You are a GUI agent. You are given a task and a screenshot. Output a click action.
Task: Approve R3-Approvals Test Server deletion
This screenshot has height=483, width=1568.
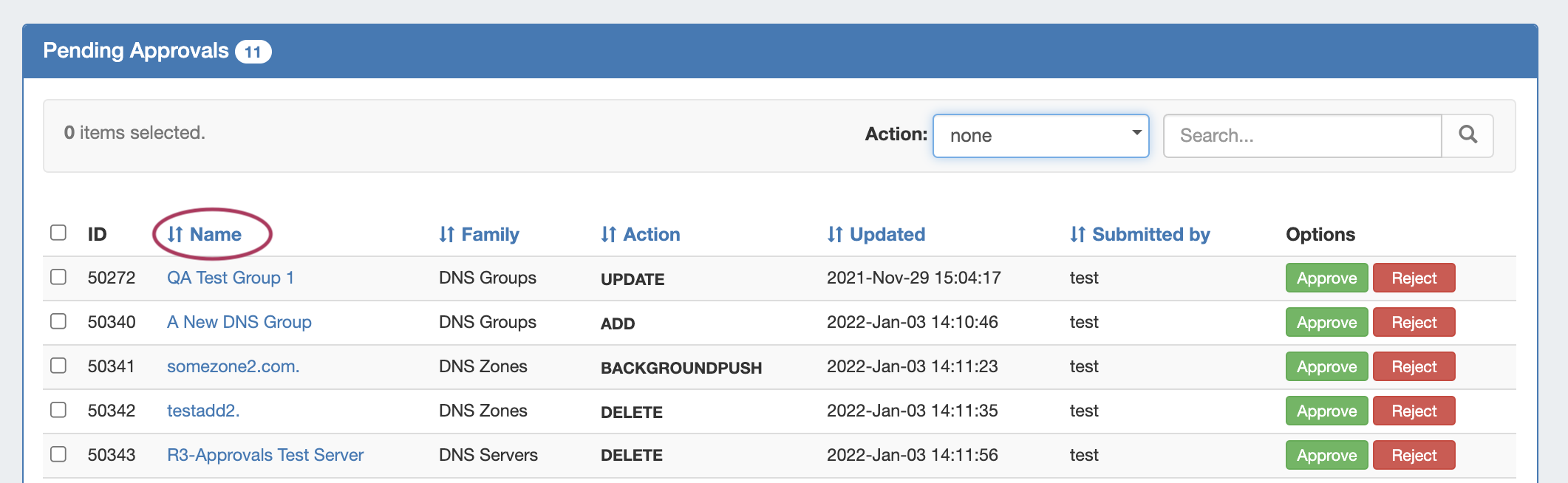[1326, 455]
